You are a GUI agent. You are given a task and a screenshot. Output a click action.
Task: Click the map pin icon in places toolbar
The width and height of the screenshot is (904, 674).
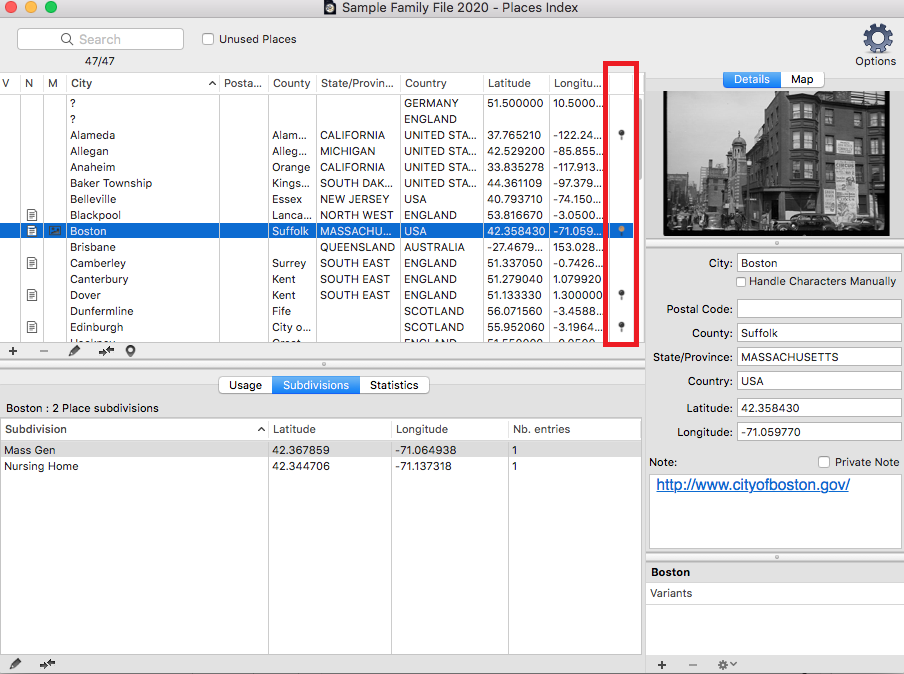[x=131, y=351]
